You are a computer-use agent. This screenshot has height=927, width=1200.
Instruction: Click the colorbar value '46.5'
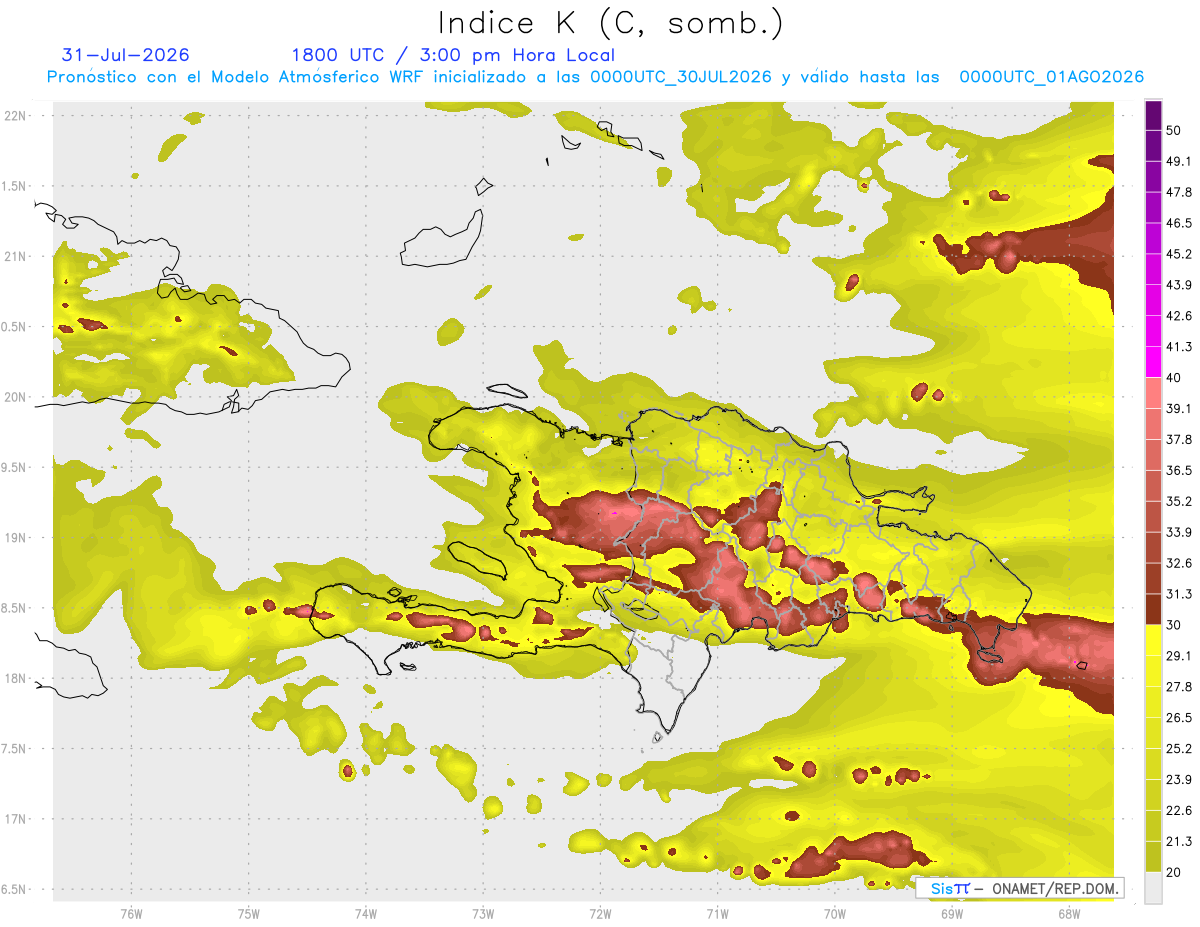click(1179, 223)
